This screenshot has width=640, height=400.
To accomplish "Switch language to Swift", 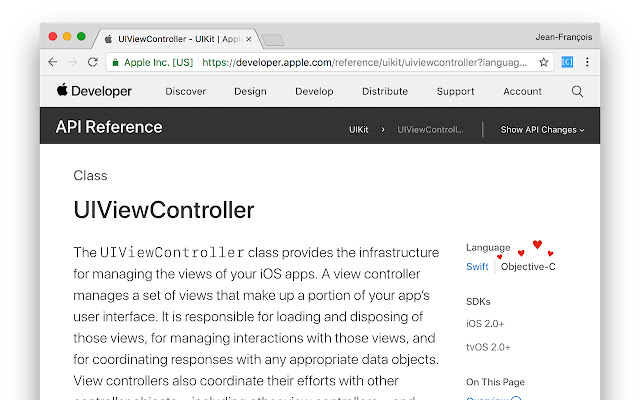I will pyautogui.click(x=477, y=267).
